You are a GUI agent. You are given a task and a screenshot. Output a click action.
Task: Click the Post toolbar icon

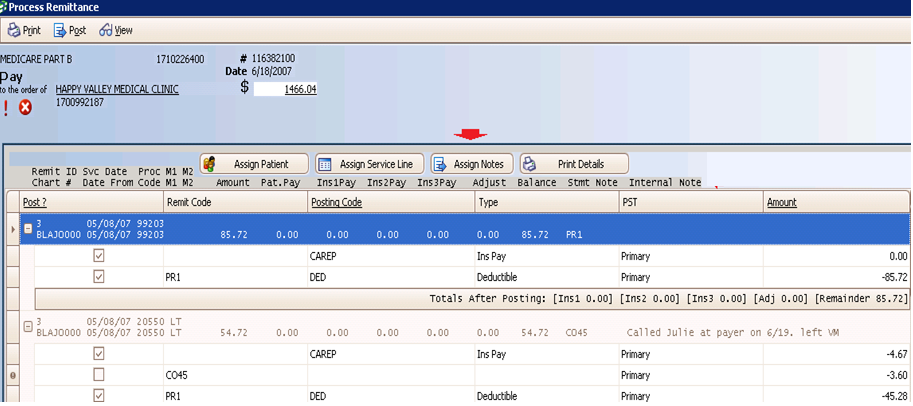coord(60,30)
